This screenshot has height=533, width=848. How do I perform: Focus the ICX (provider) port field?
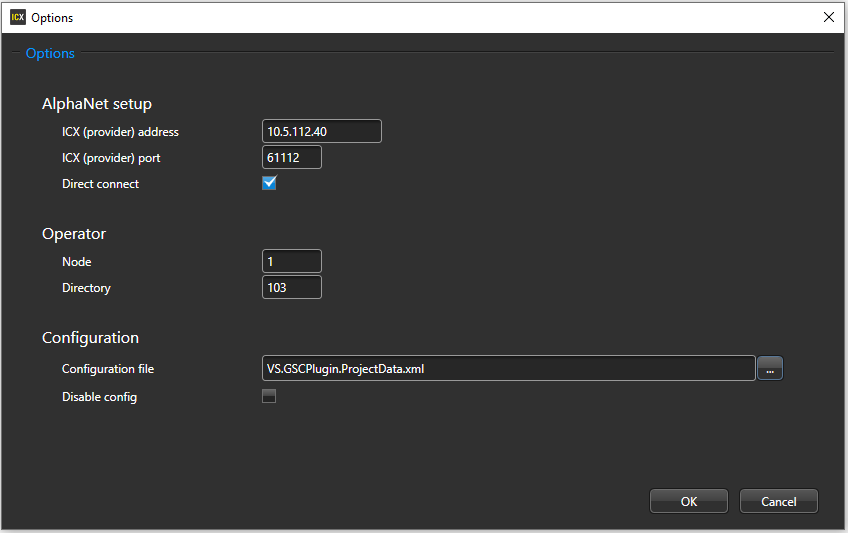click(292, 157)
